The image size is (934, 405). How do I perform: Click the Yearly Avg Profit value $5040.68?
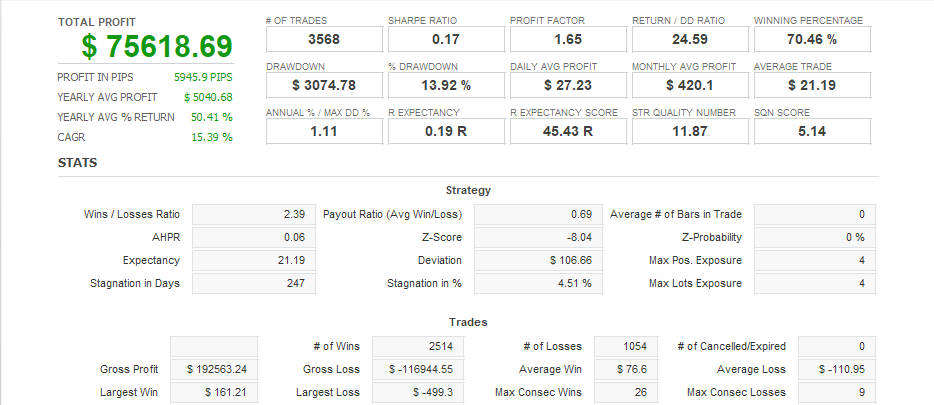coord(208,97)
